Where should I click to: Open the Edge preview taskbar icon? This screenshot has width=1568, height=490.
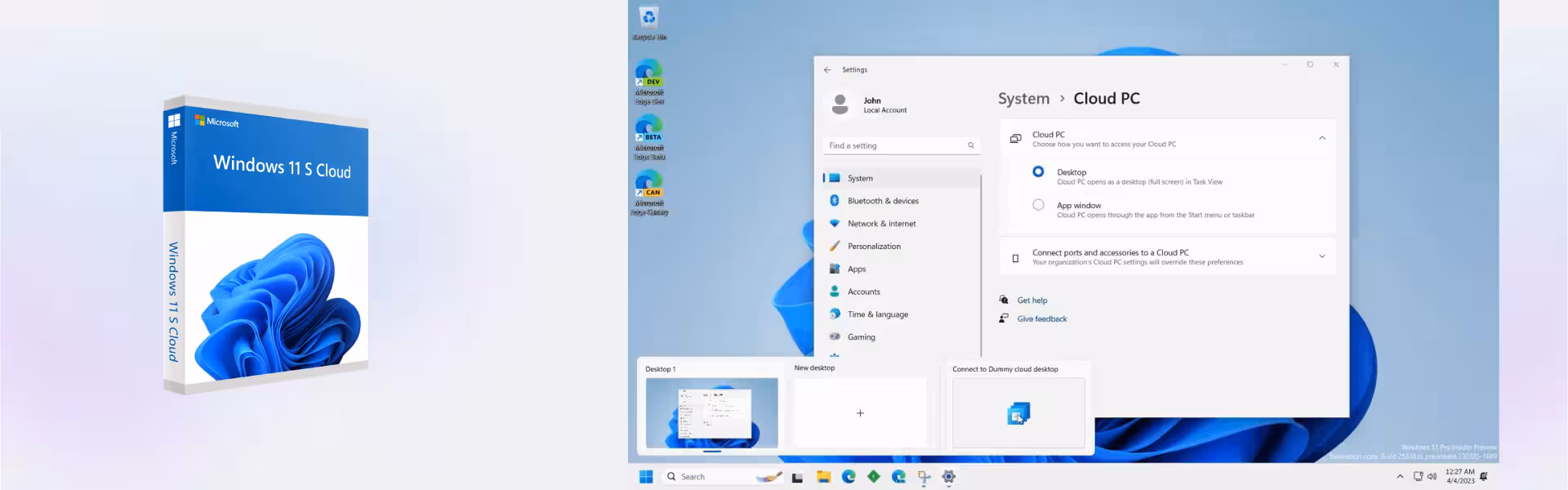tap(898, 477)
